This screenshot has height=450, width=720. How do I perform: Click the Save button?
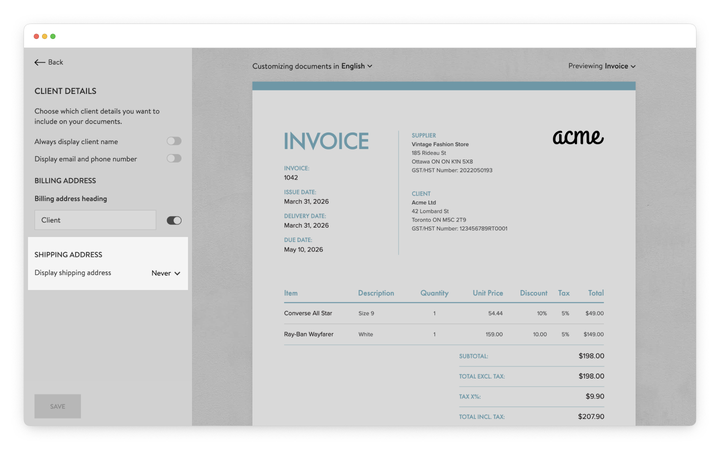(x=57, y=406)
